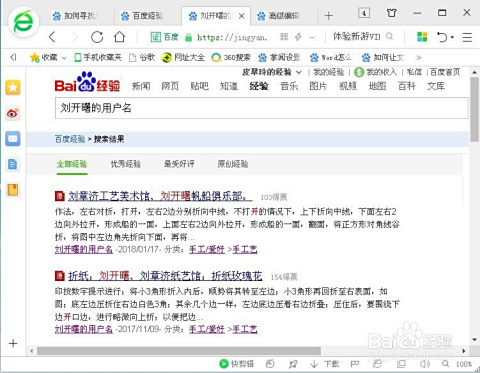
Task: Open the 下载 downloads button
Action: click(324, 364)
